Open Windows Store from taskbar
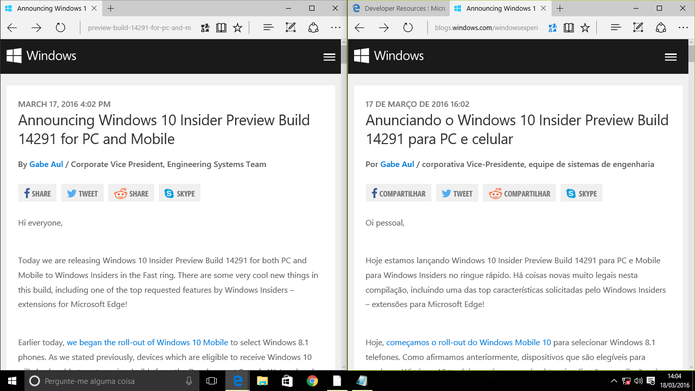Viewport: 695px width, 391px height. coord(287,381)
